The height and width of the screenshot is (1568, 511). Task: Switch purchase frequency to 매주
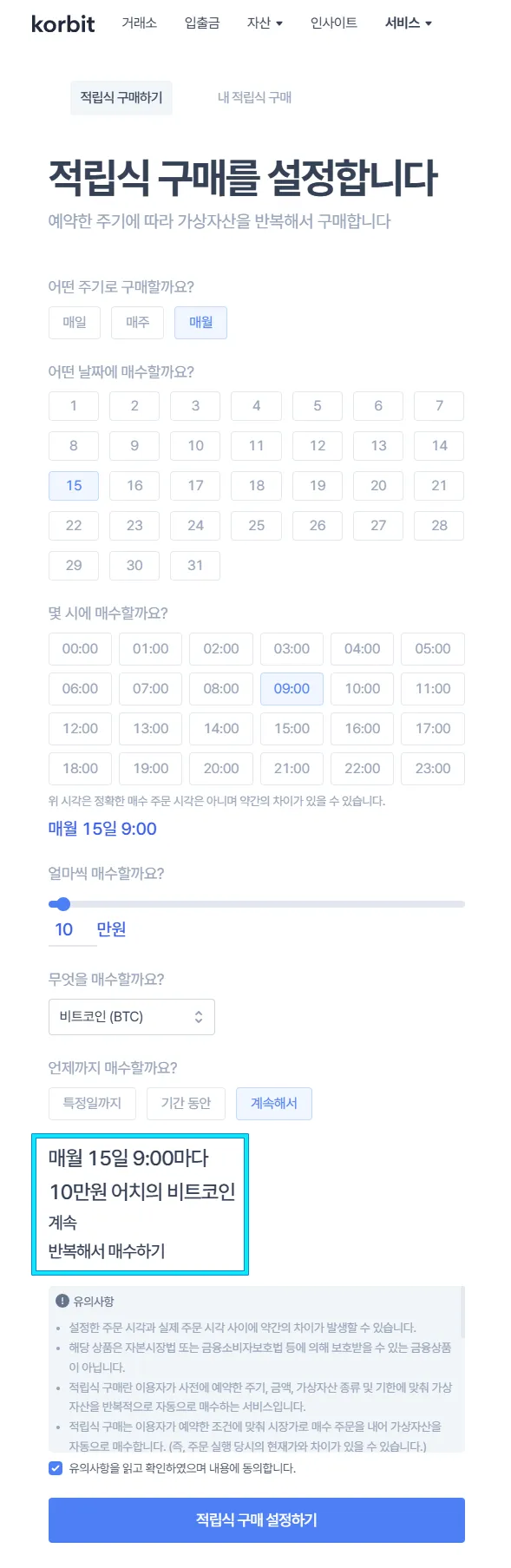click(137, 322)
